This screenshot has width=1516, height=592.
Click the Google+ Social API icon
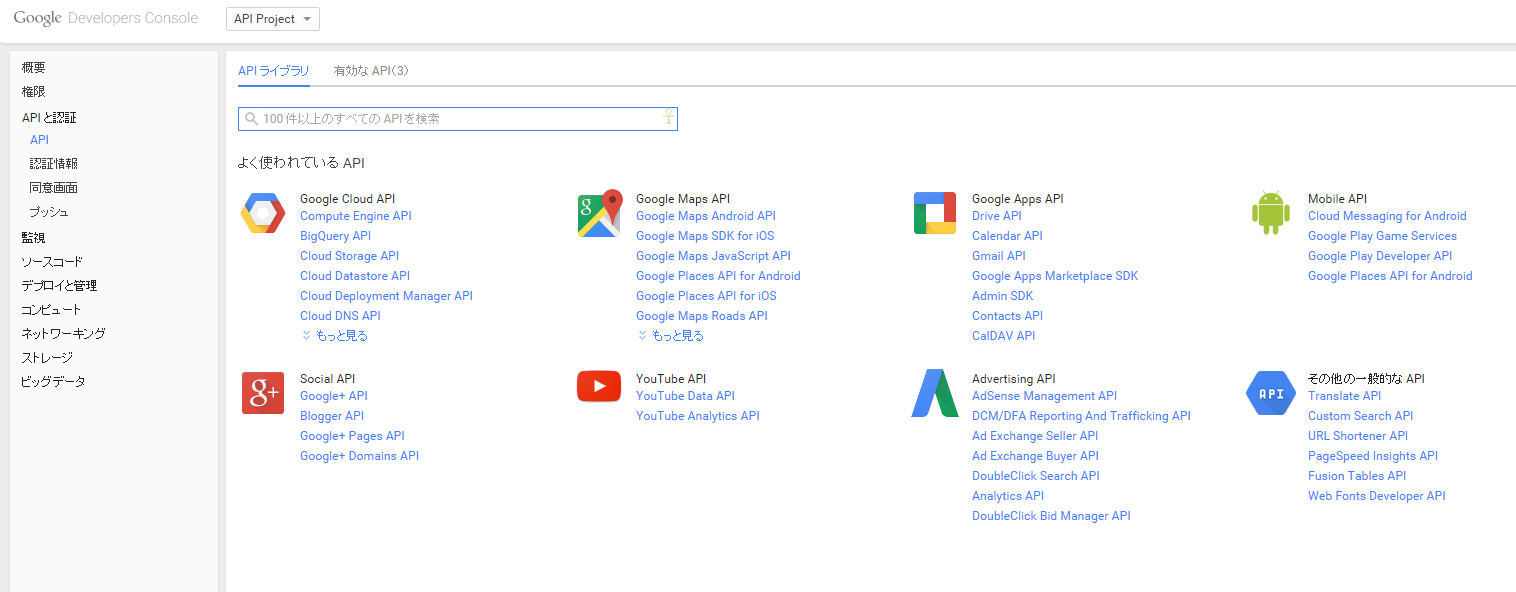[263, 393]
